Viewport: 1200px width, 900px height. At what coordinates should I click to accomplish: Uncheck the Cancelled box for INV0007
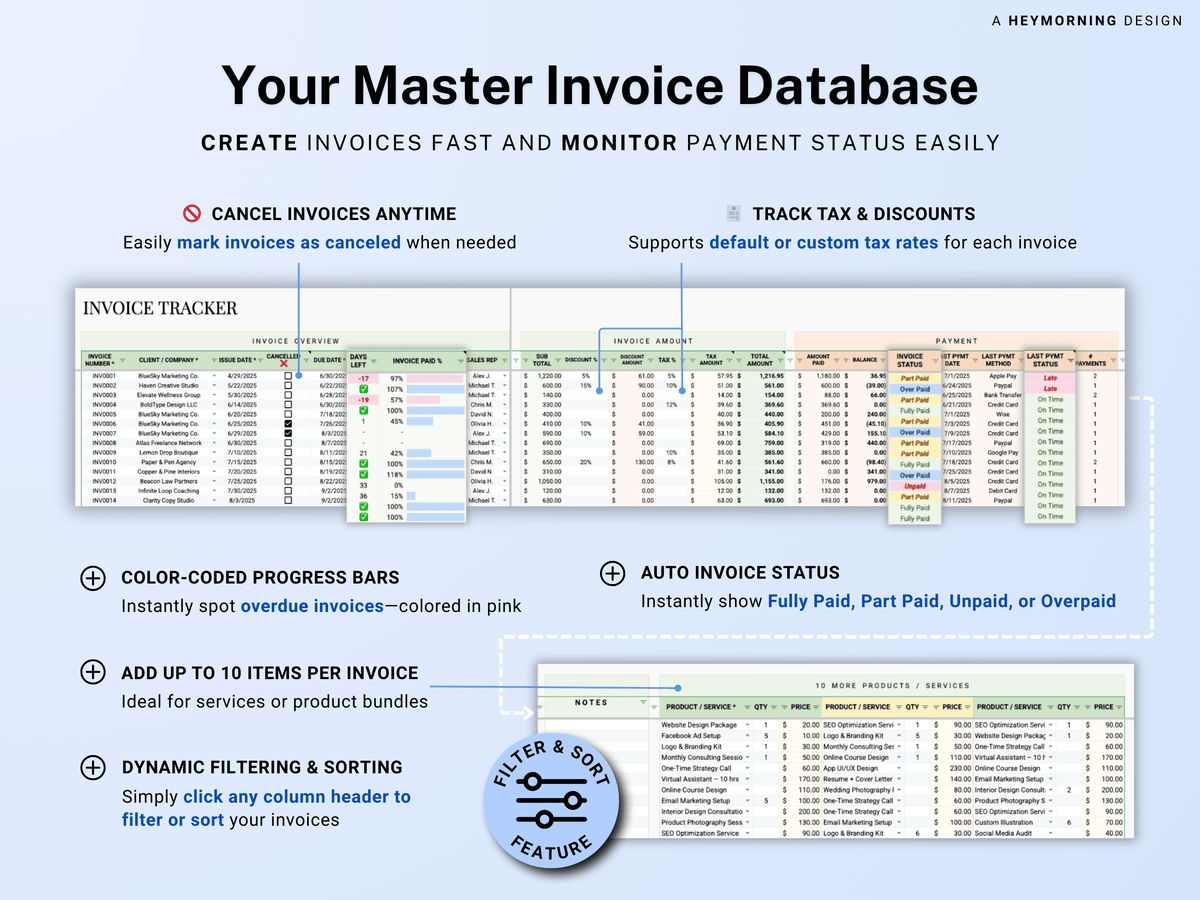288,433
